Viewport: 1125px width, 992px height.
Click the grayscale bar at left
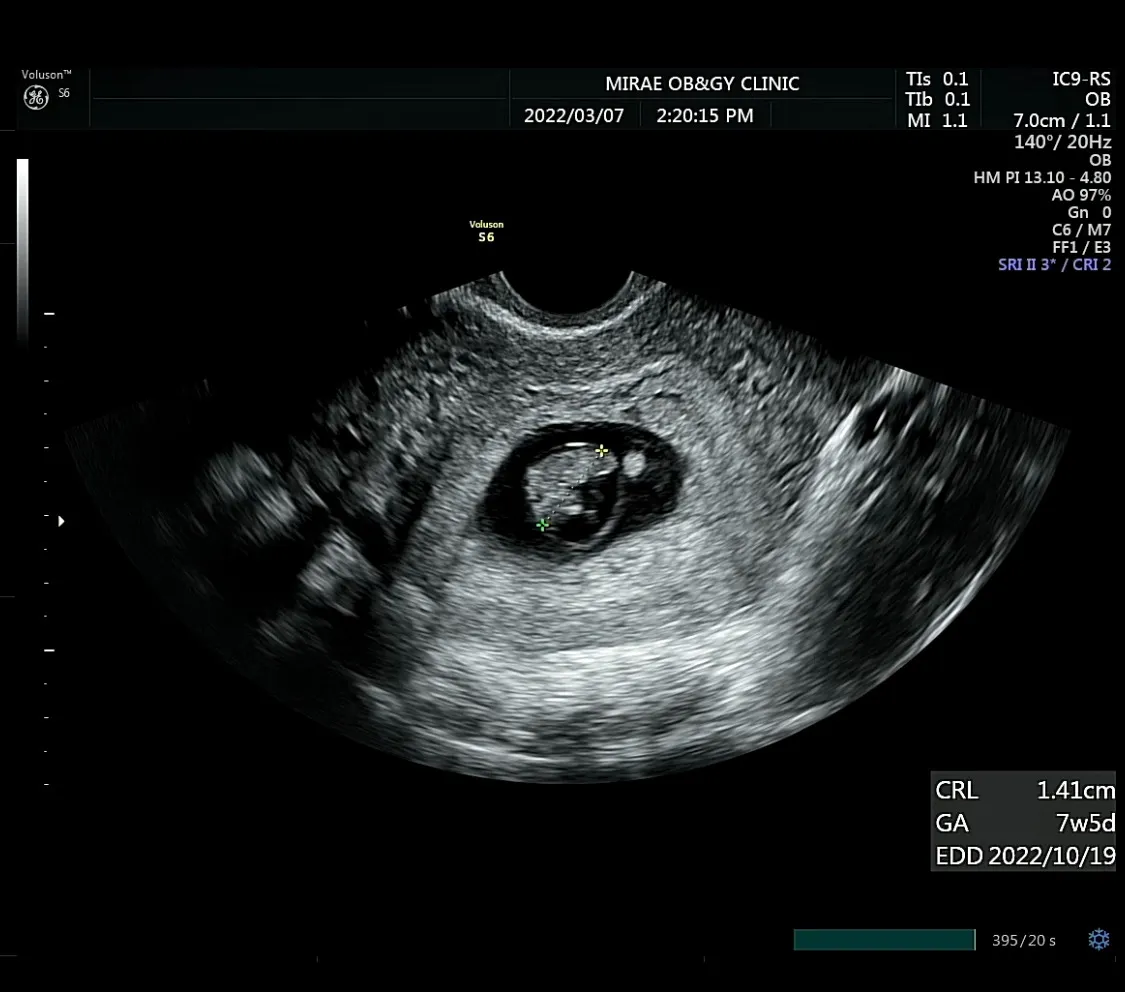tap(23, 250)
